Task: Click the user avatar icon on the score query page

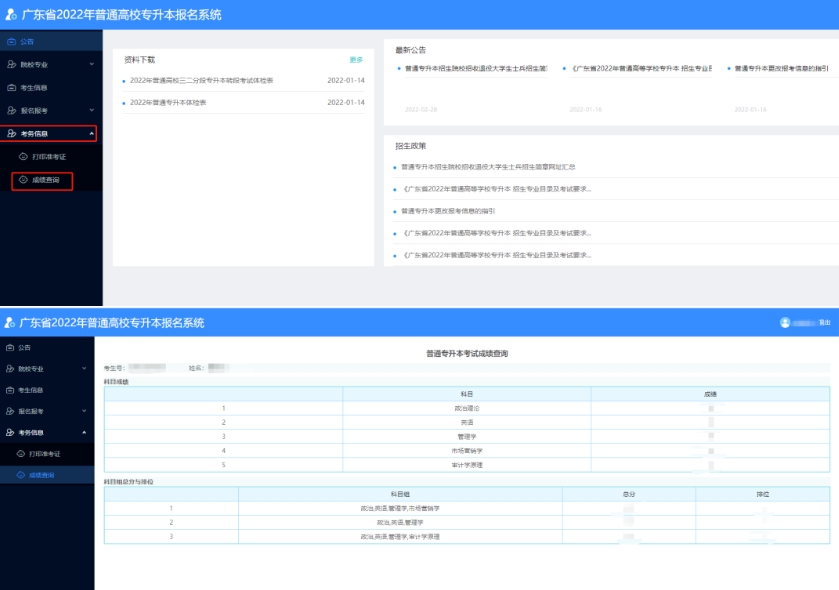Action: click(x=785, y=323)
